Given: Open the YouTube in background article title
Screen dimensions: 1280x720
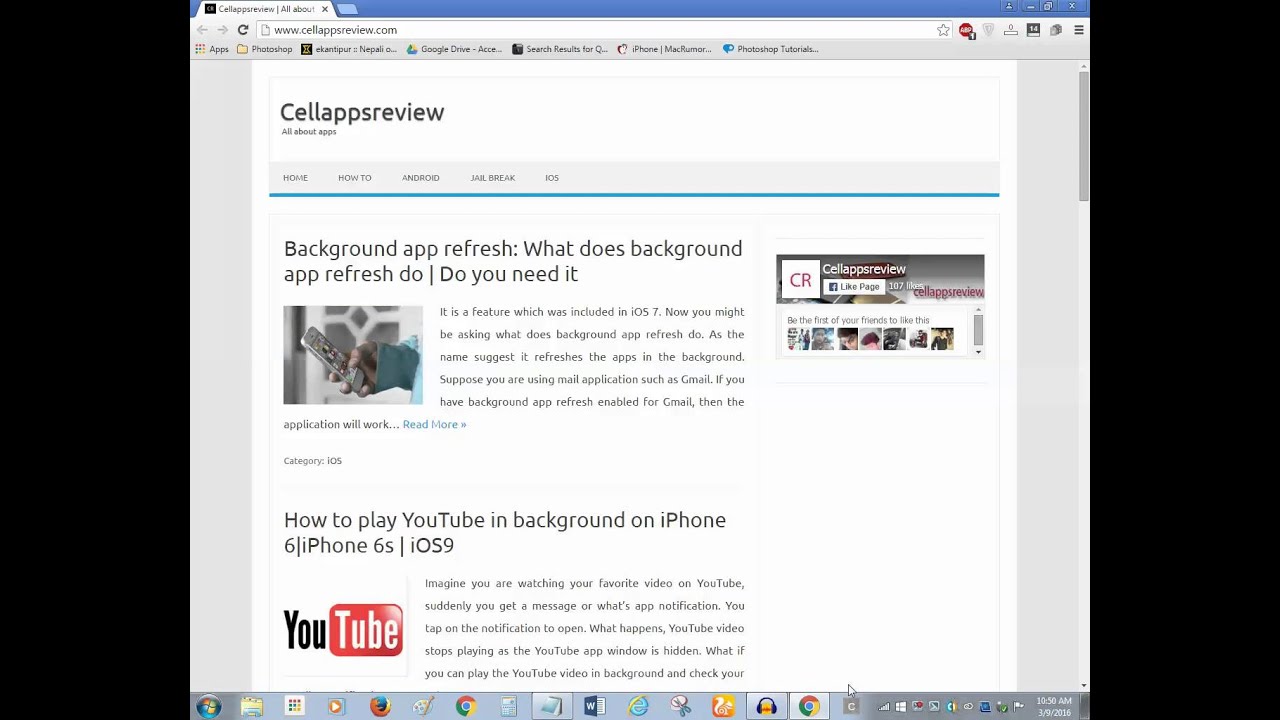Looking at the screenshot, I should (505, 532).
